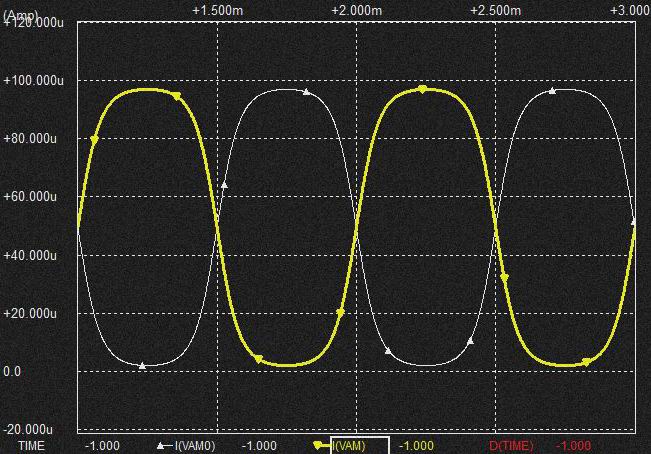The height and width of the screenshot is (454, 651).
Task: Click the D(TIME) delta label
Action: pos(511,445)
